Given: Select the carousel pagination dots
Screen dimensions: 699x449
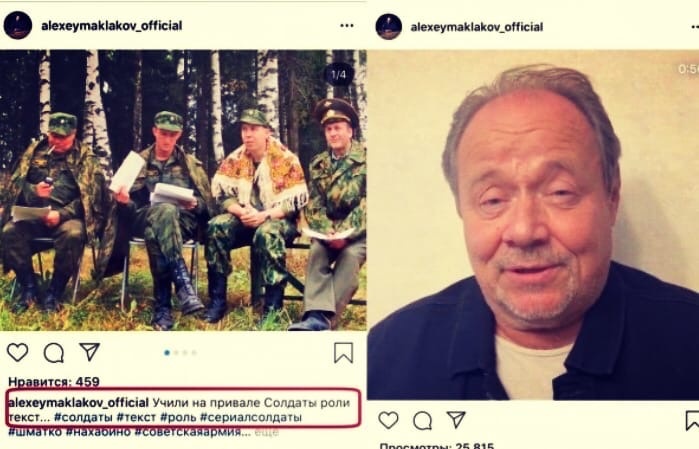Looking at the screenshot, I should tap(181, 353).
